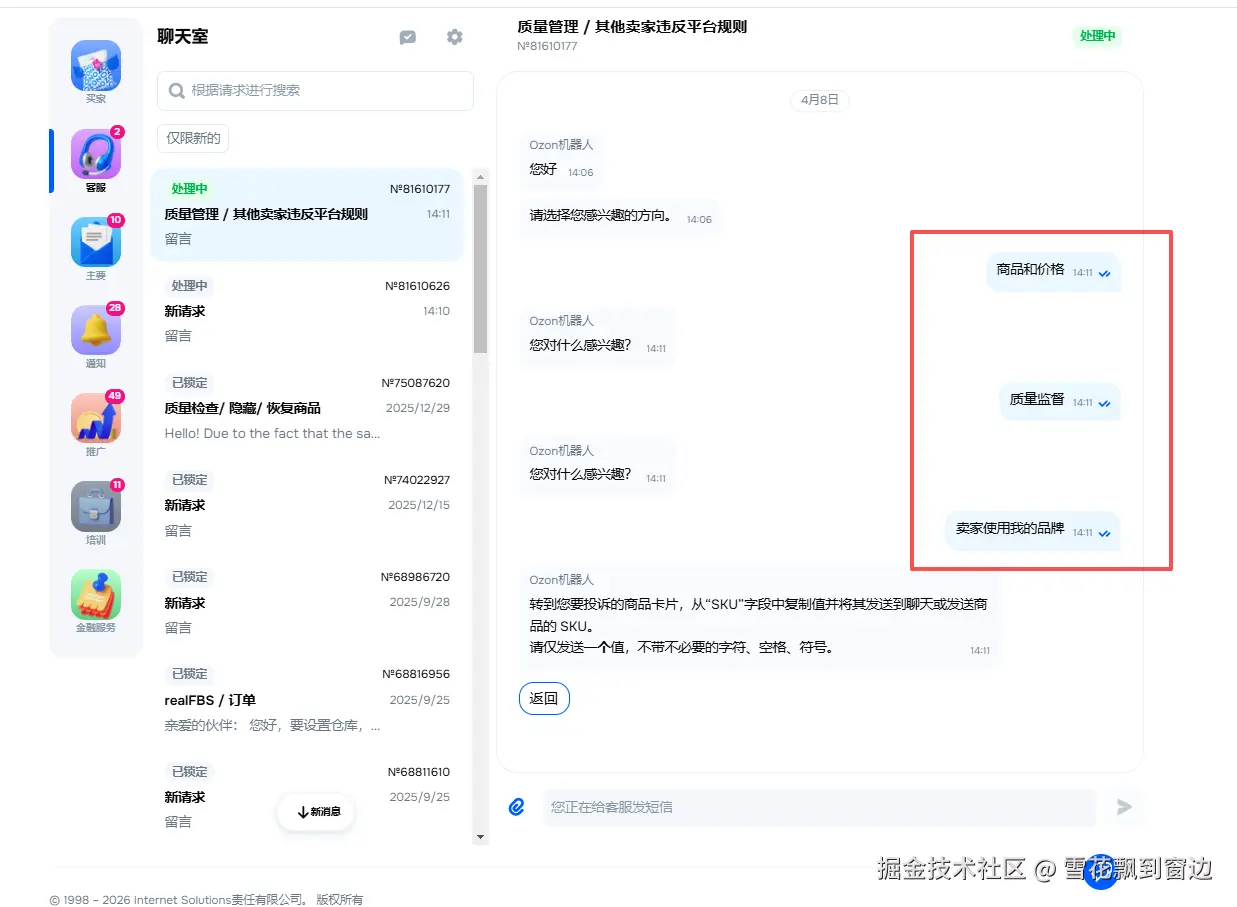Click the paperclip attachment icon
The width and height of the screenshot is (1237, 907).
(517, 807)
